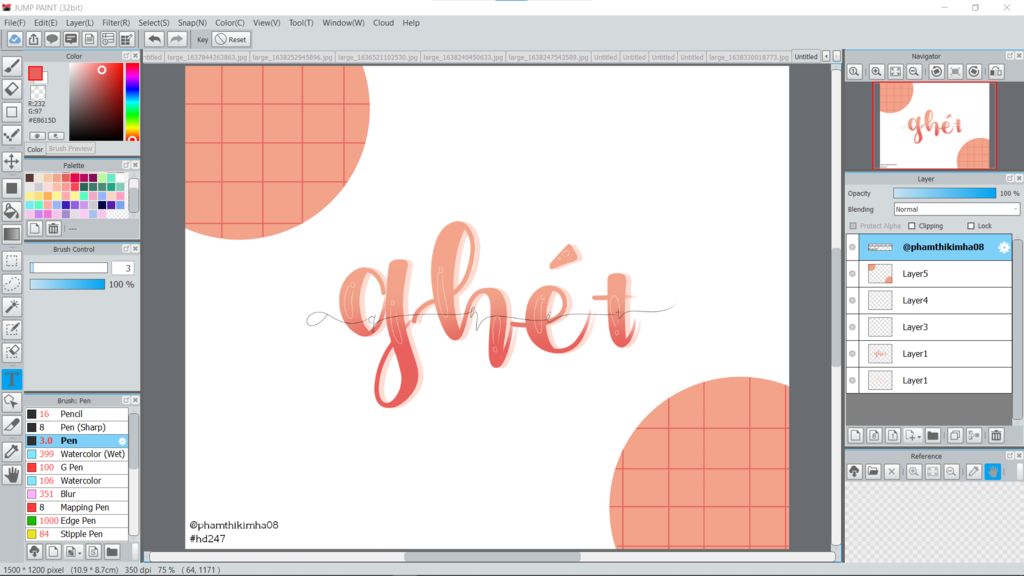Select the Brush tool in left toolbar
This screenshot has height=576, width=1024.
tap(12, 65)
